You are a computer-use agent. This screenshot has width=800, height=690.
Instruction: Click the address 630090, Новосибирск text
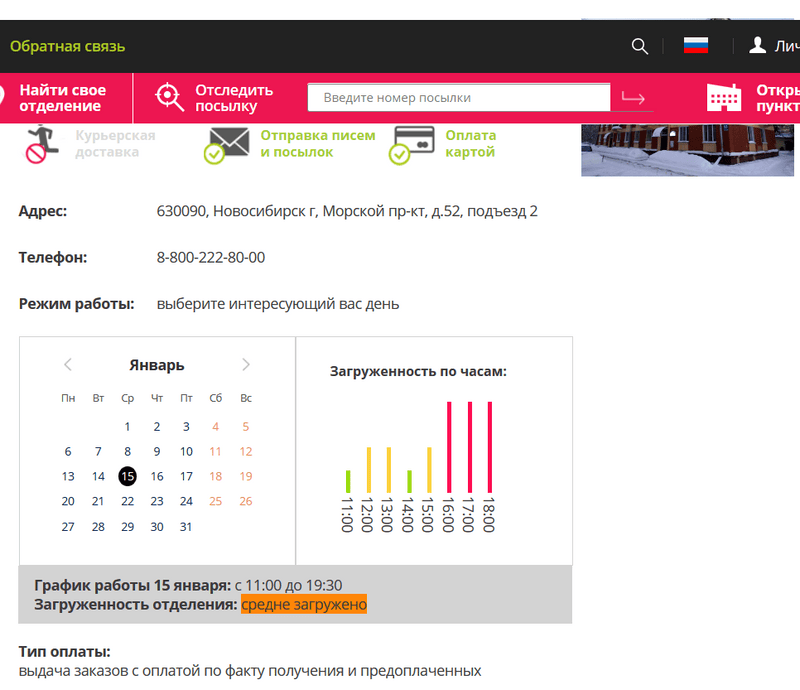(347, 211)
